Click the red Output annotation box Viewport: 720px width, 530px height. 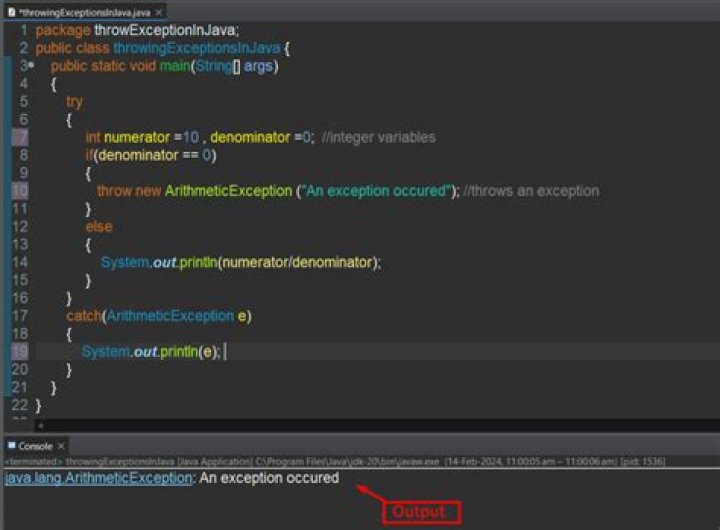coord(420,512)
